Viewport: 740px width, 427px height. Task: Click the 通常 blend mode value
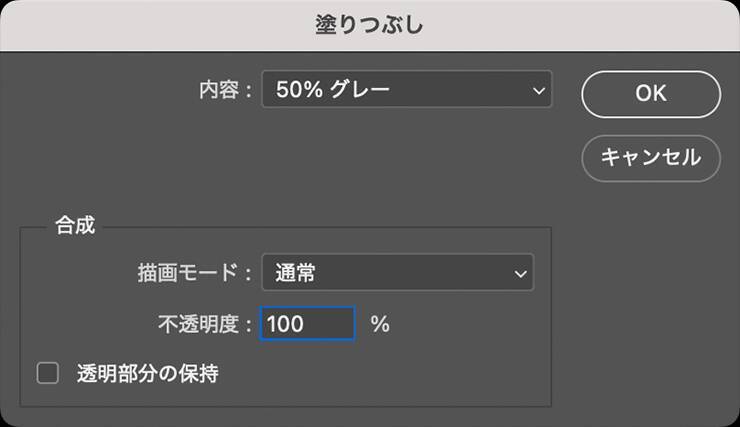tap(295, 272)
